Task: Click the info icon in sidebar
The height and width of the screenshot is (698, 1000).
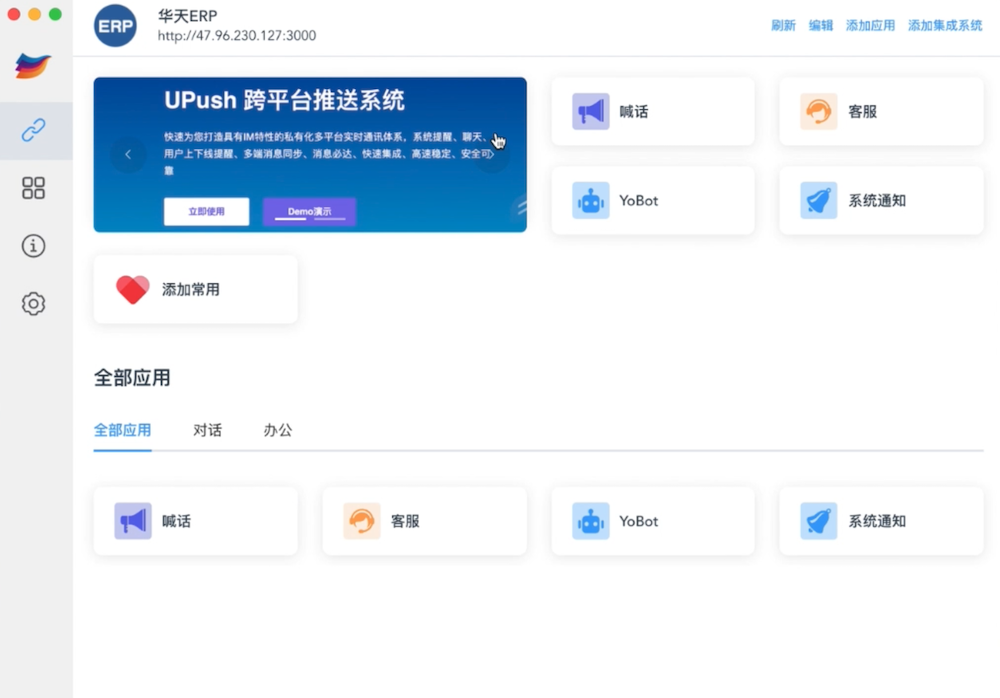Action: 34,246
